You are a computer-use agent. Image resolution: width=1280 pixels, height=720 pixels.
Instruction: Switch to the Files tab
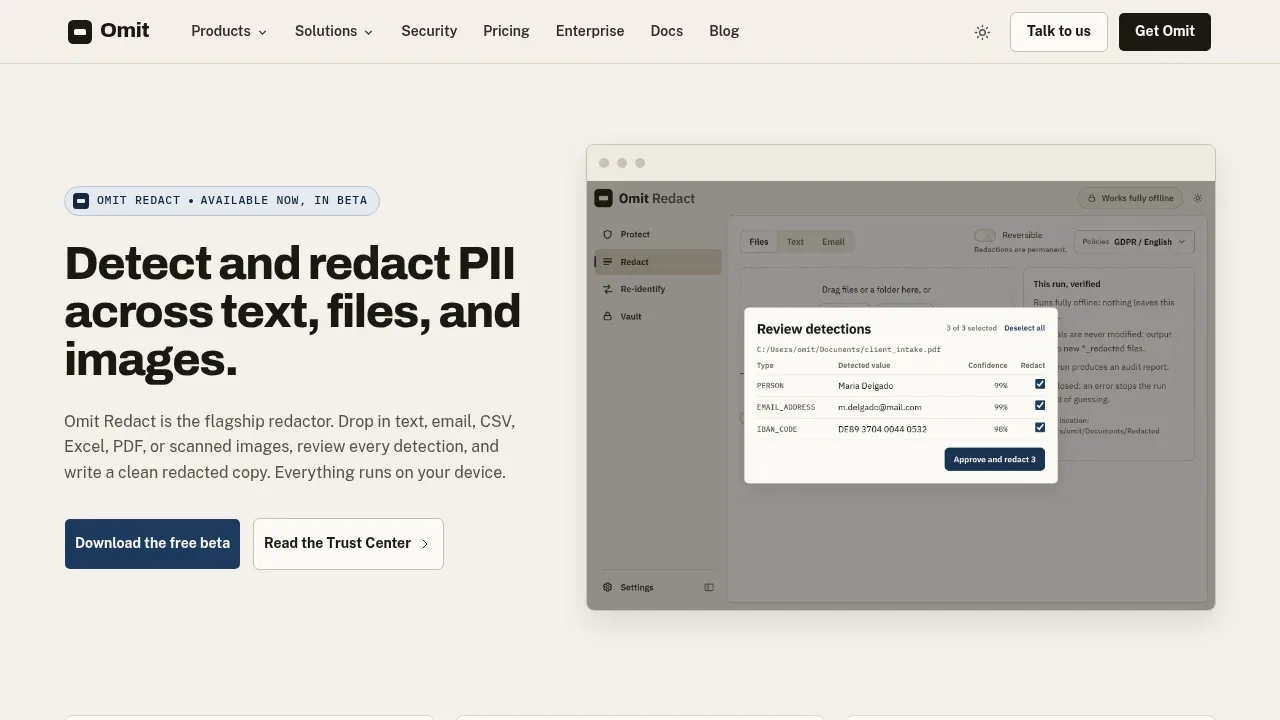[759, 242]
